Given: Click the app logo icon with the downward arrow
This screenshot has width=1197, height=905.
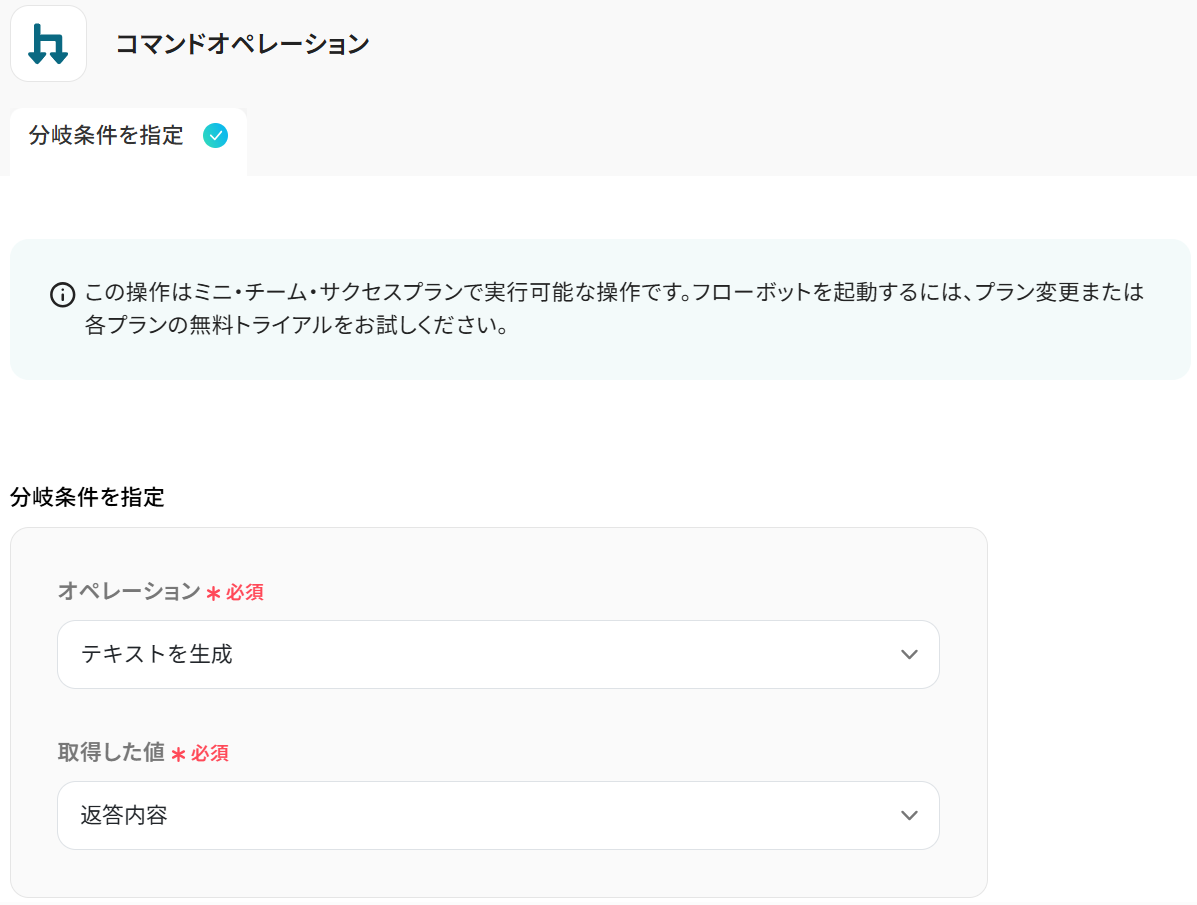Looking at the screenshot, I should [48, 44].
